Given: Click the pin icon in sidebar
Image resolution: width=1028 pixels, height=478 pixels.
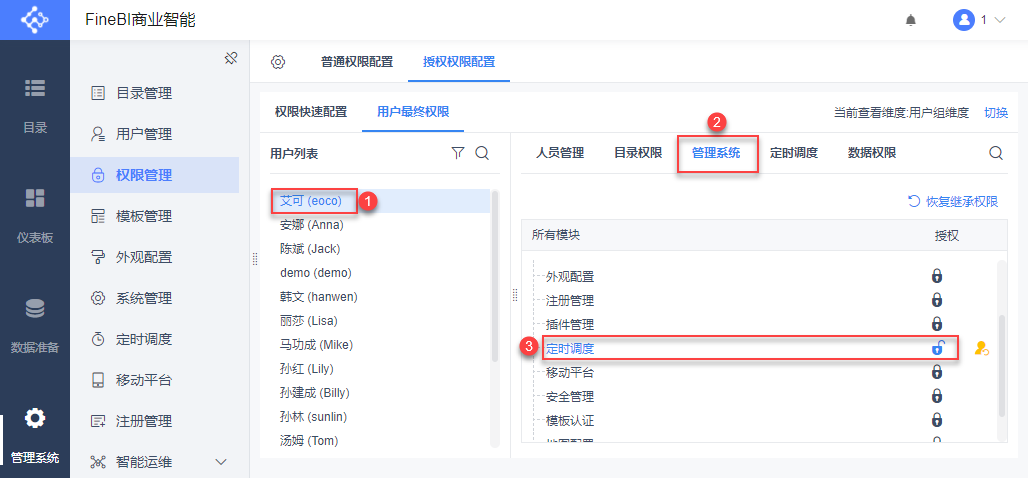Looking at the screenshot, I should coord(230,58).
